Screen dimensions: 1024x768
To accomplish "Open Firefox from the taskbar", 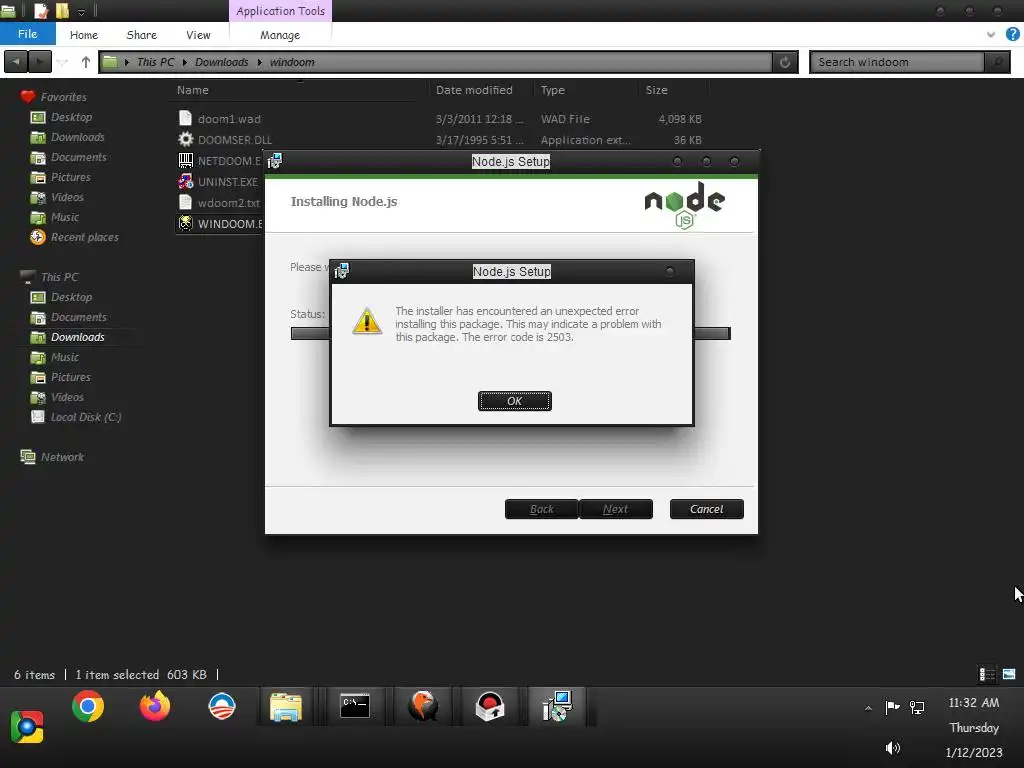I will click(155, 707).
